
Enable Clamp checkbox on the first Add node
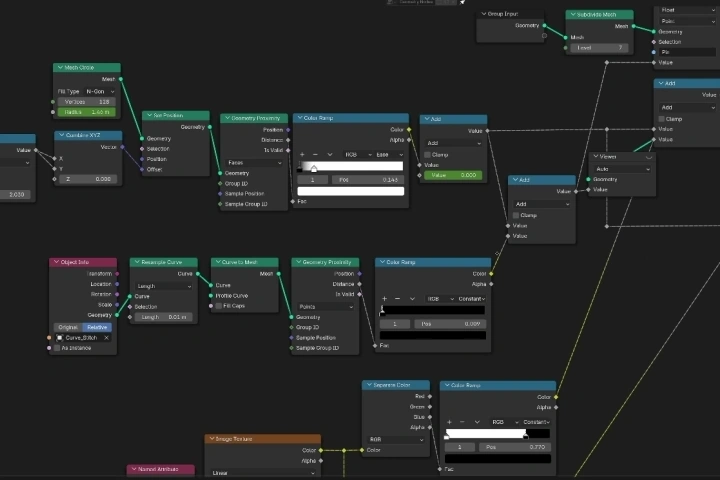click(x=427, y=155)
